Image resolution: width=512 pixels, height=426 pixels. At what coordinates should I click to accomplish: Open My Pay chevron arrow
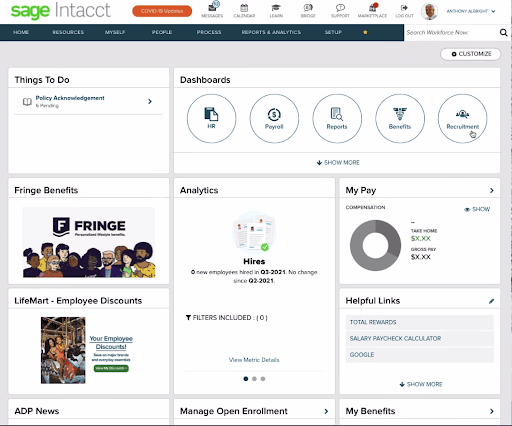492,190
